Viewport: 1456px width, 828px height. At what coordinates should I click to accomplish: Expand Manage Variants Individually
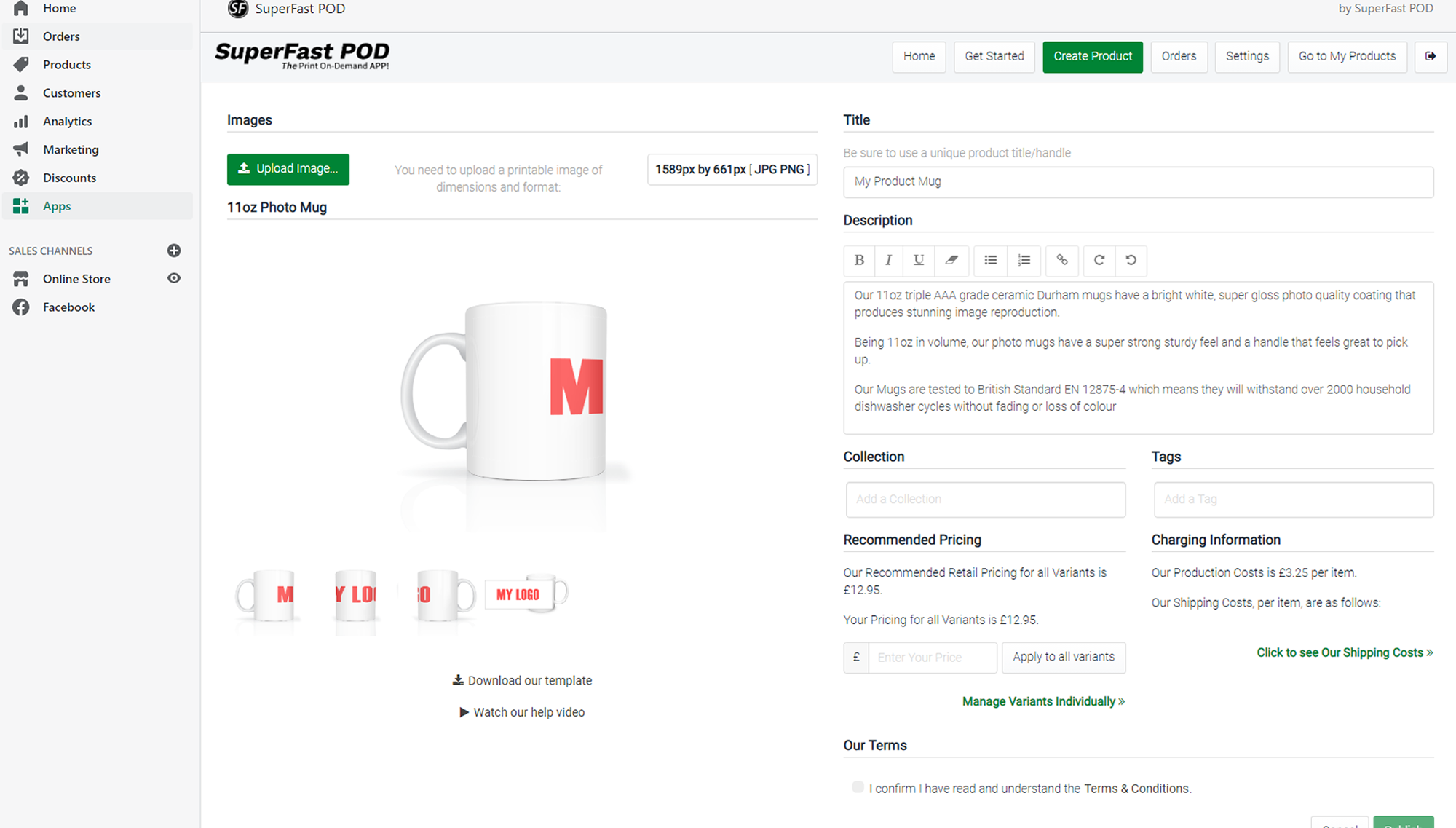(x=1043, y=701)
